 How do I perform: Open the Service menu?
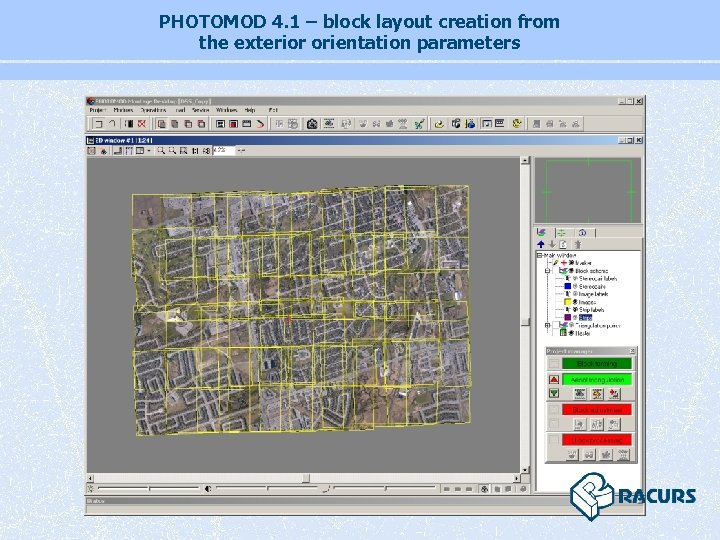(200, 110)
